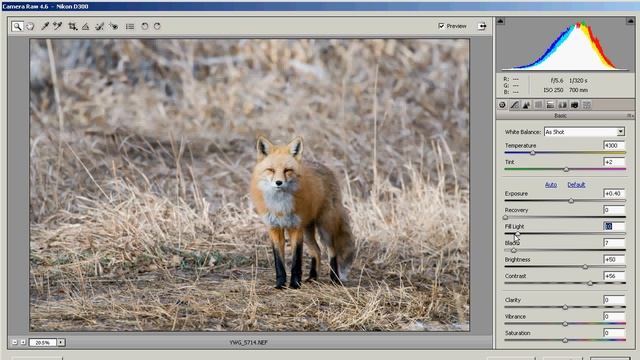
Task: Toggle full screen mode icon
Action: coord(482,26)
